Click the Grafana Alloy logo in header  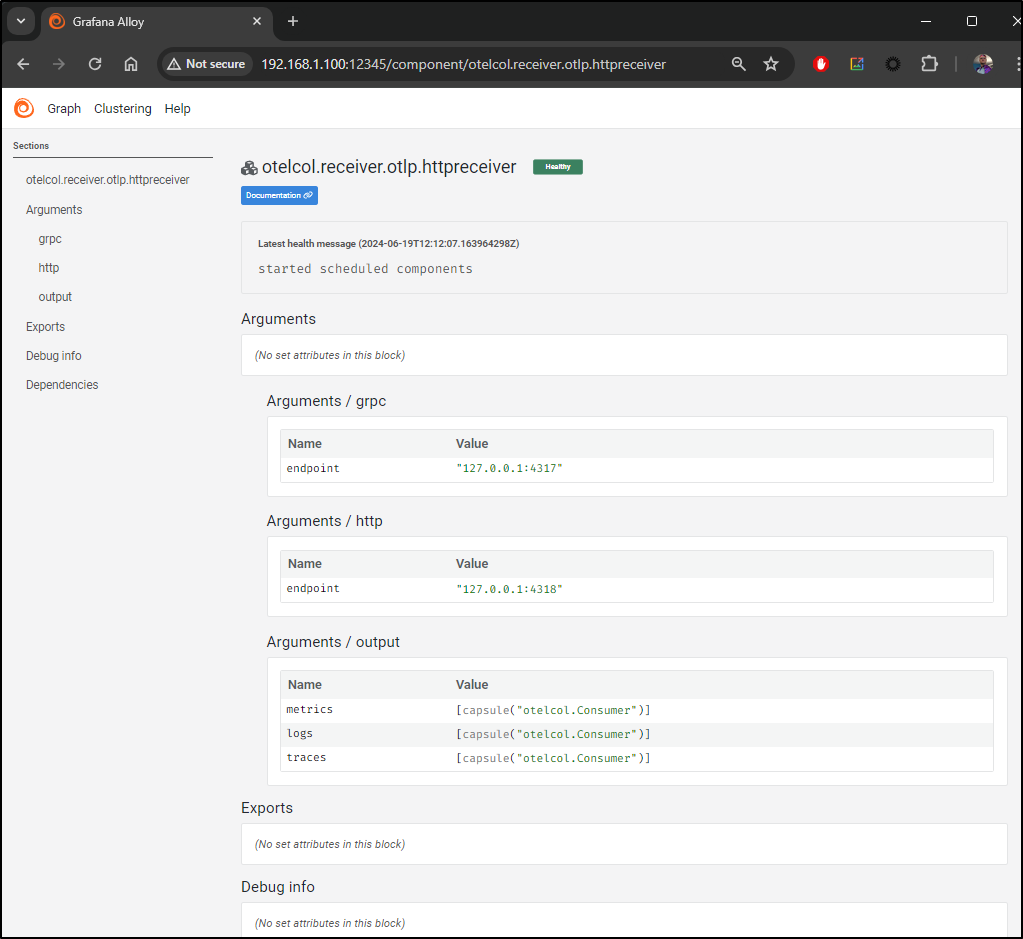tap(24, 108)
